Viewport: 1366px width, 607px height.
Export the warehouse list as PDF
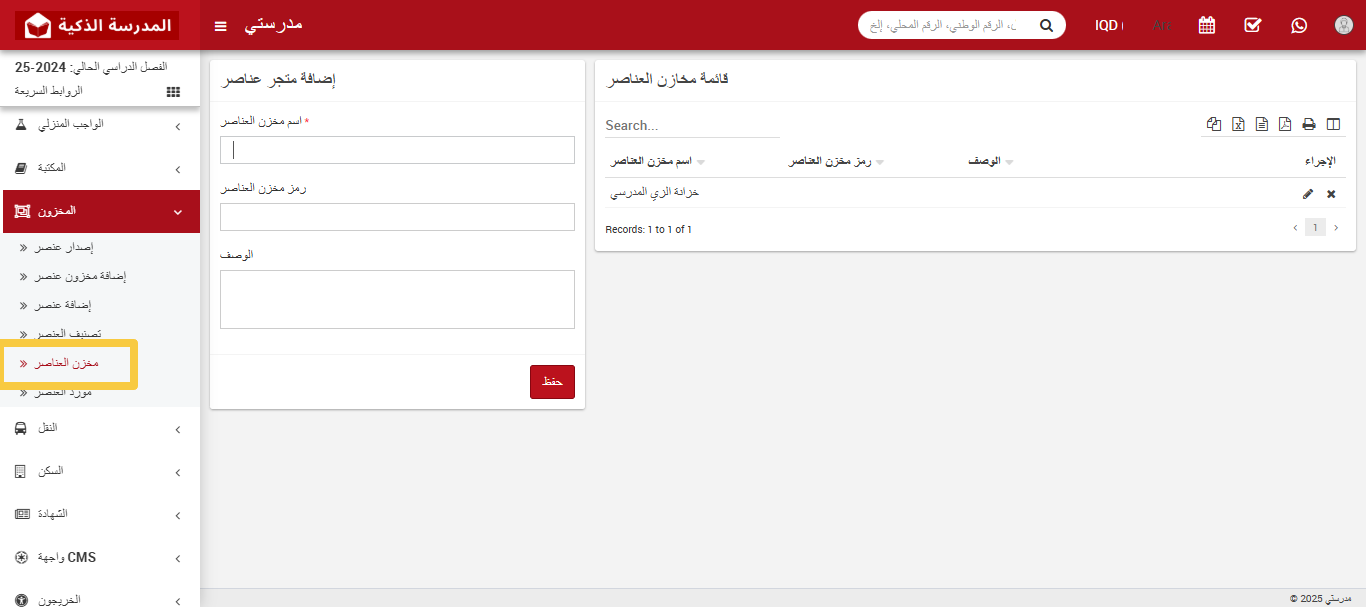pyautogui.click(x=1285, y=124)
